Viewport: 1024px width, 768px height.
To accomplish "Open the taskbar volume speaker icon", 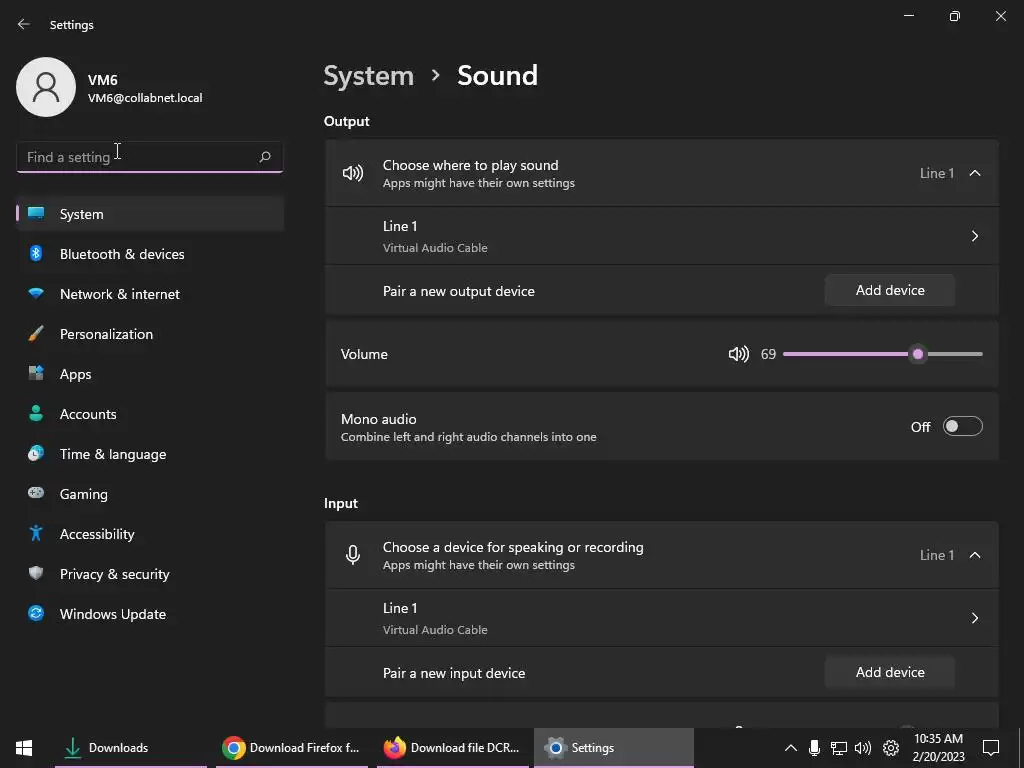I will [863, 748].
